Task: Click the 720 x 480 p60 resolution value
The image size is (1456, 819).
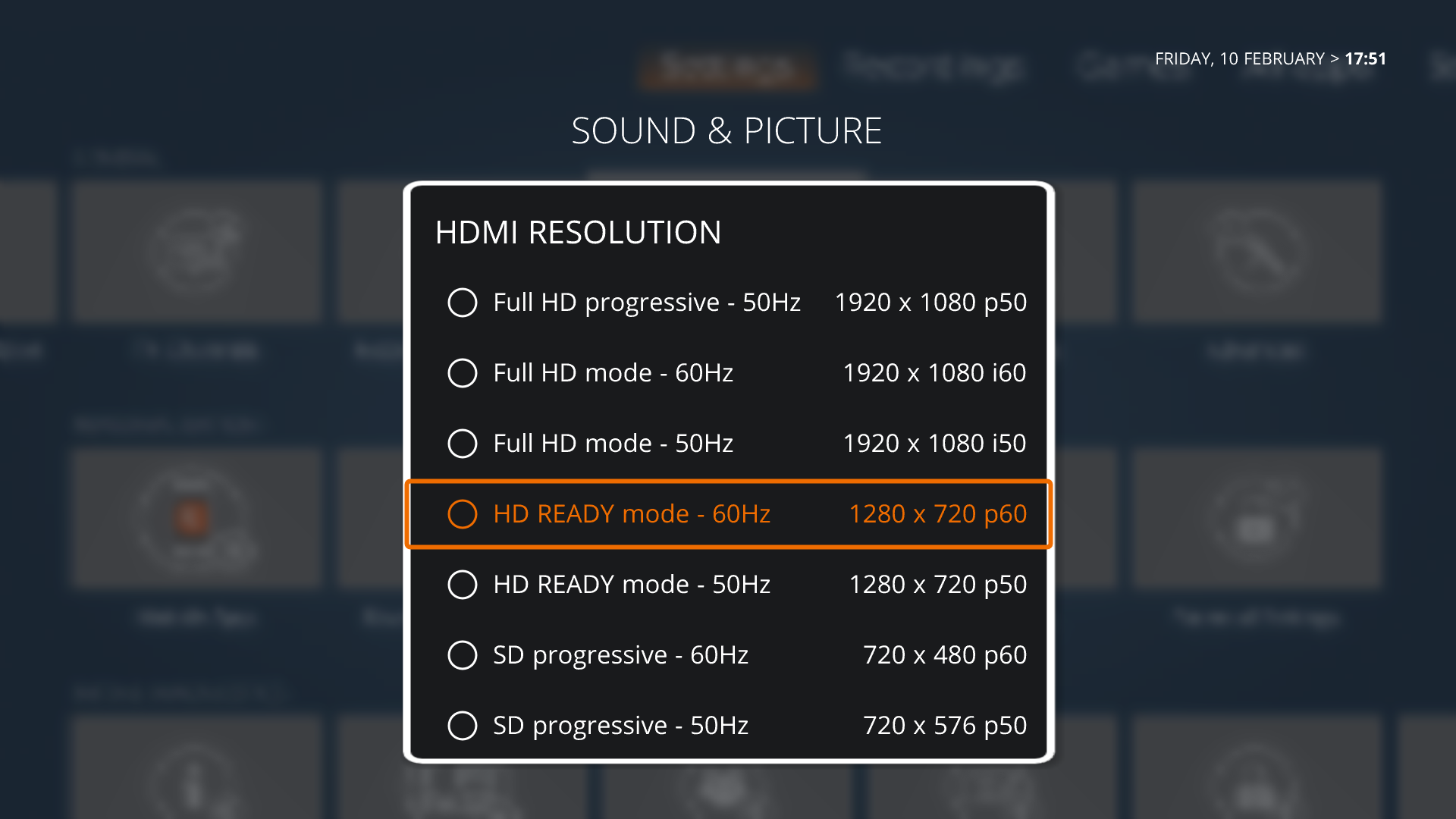Action: pos(945,655)
